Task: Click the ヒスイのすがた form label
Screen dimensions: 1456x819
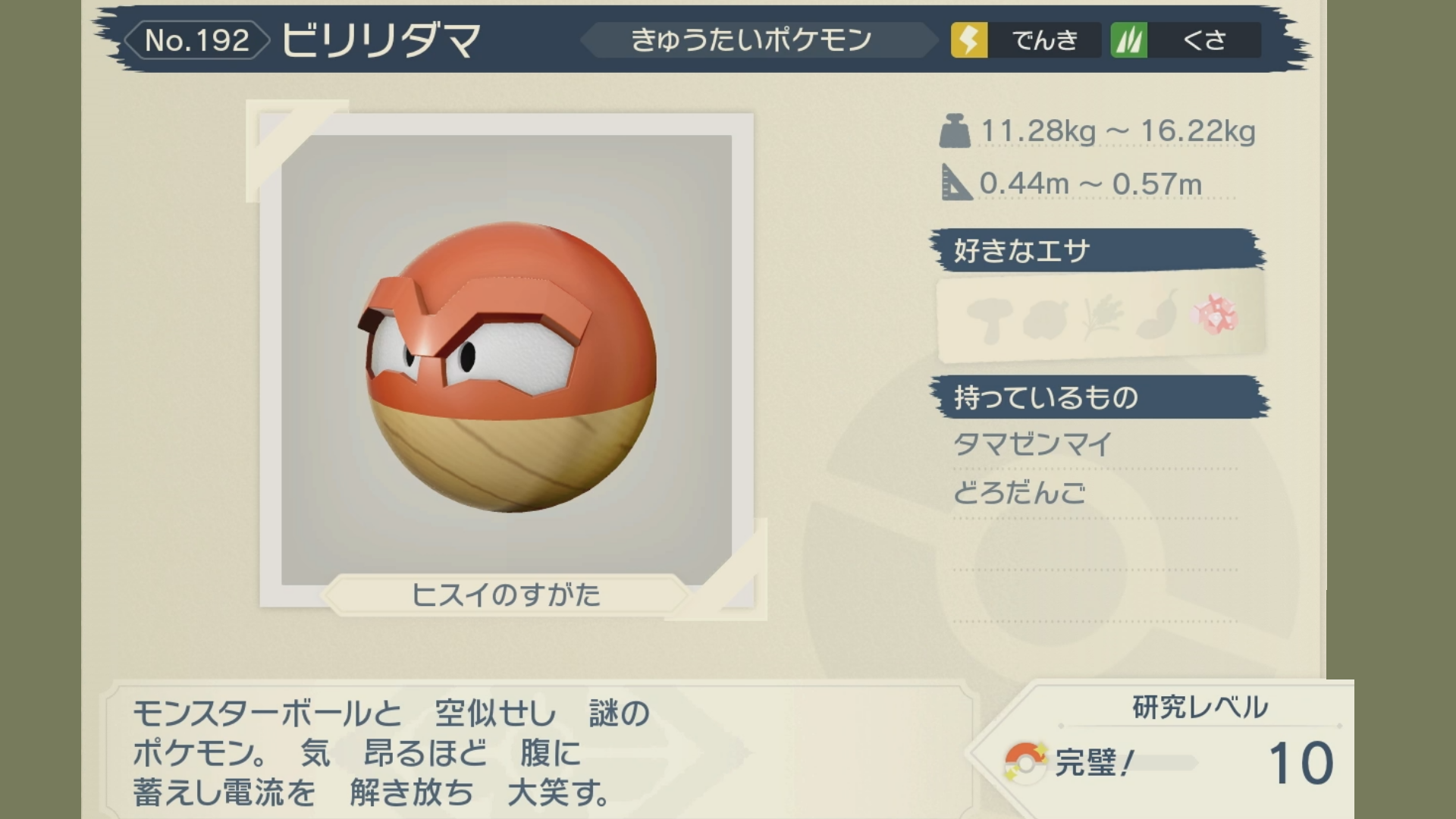Action: [506, 595]
